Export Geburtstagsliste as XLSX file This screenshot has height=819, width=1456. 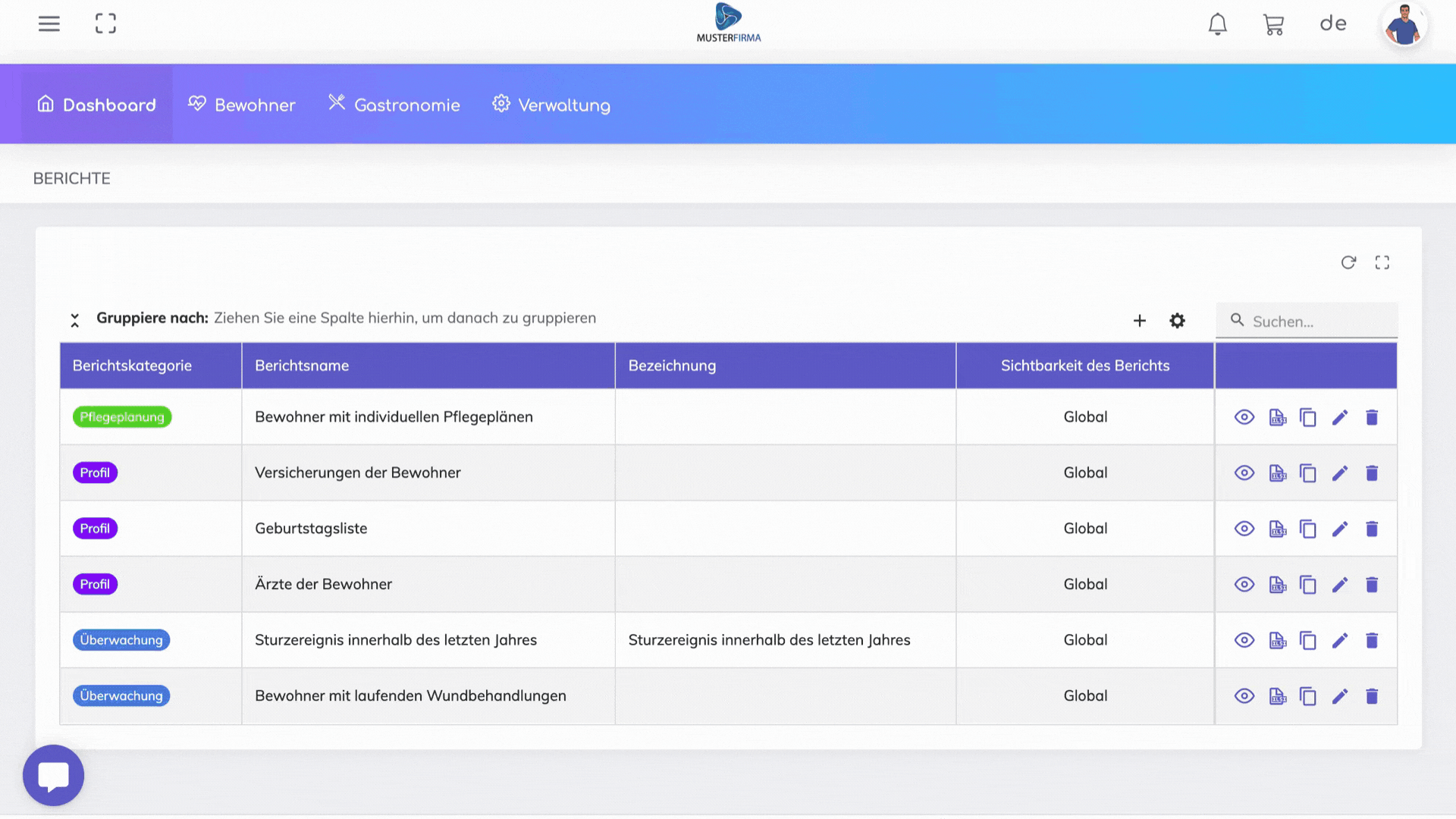(1277, 529)
